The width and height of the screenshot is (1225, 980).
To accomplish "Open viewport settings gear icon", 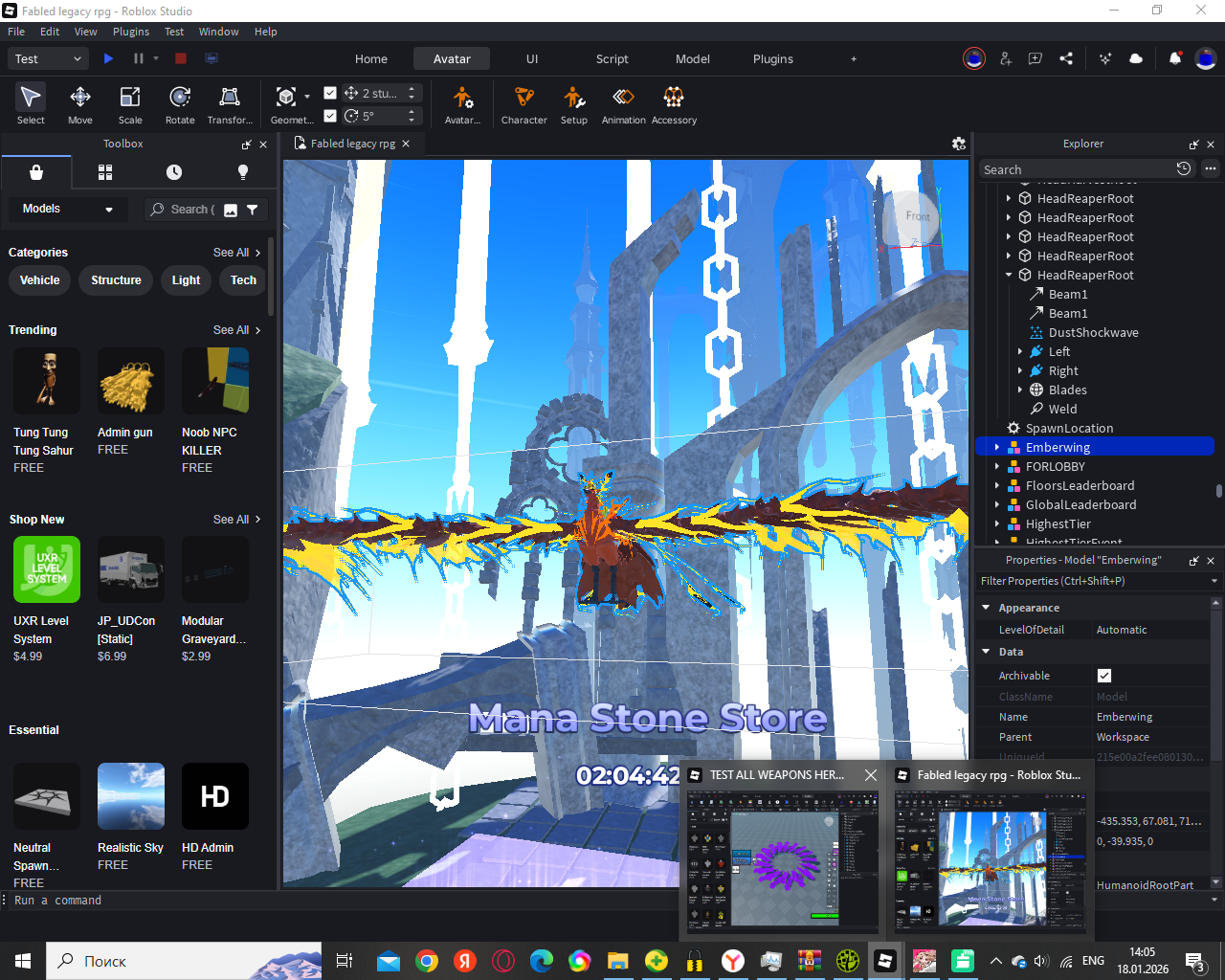I will tap(959, 144).
